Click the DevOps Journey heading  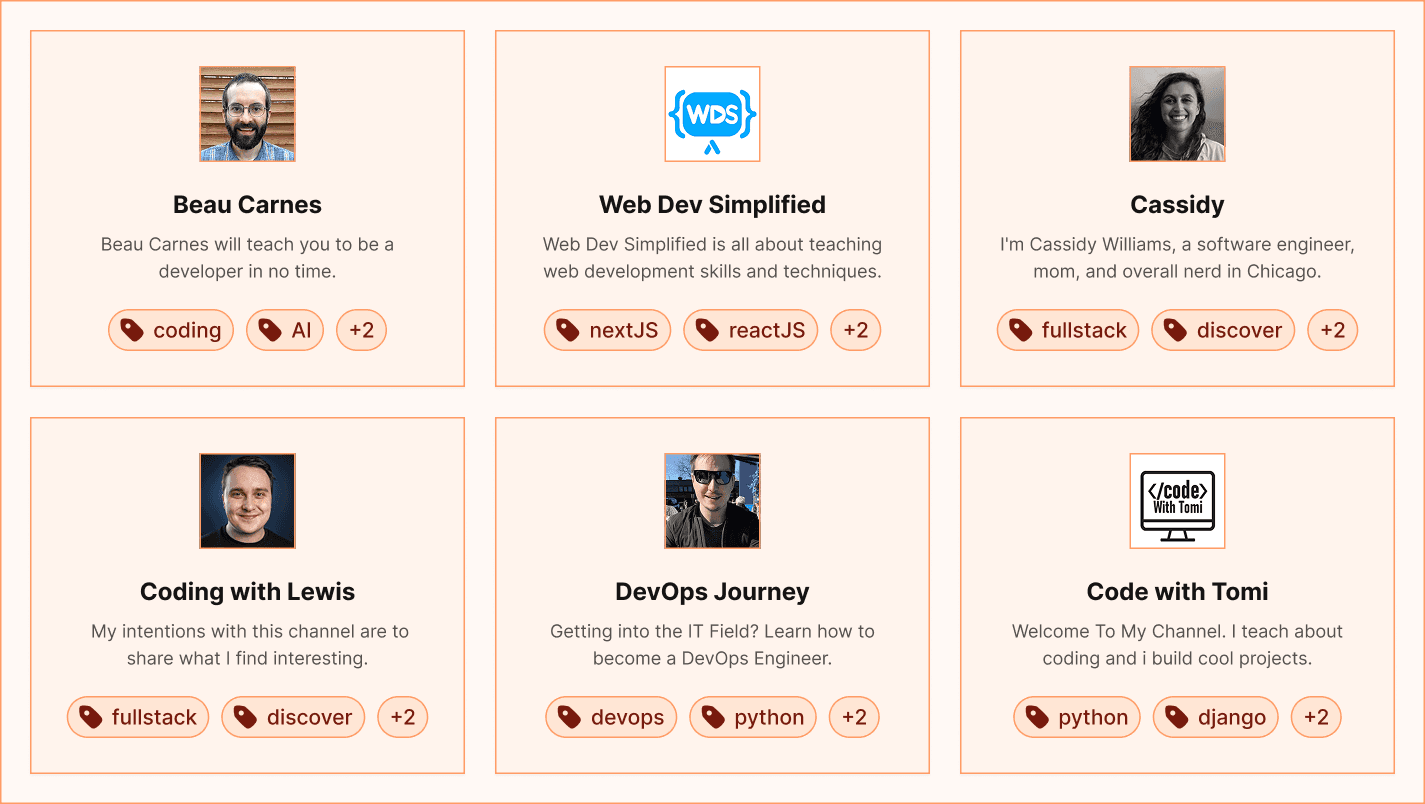[712, 592]
